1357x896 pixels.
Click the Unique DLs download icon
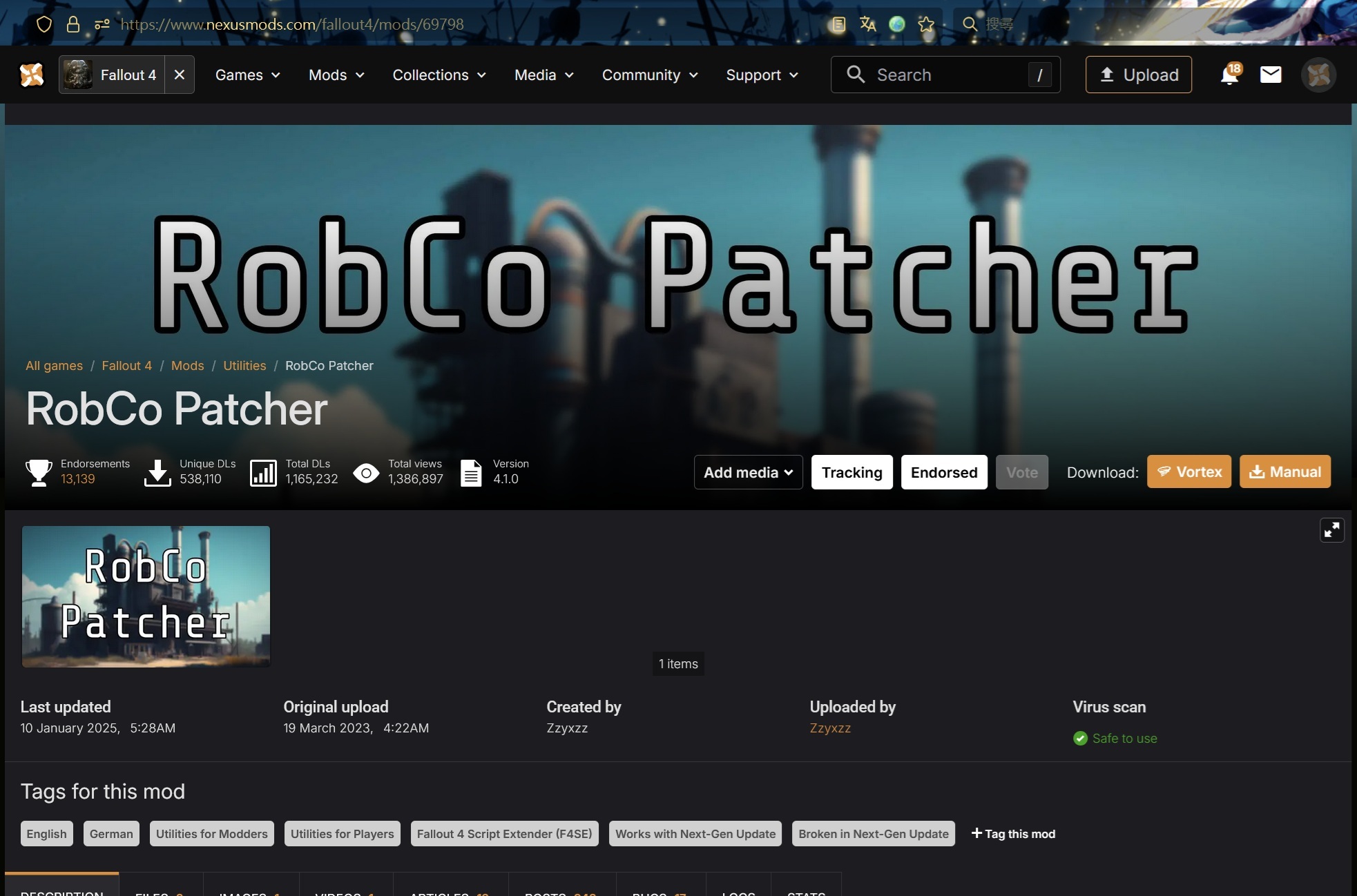pyautogui.click(x=157, y=473)
